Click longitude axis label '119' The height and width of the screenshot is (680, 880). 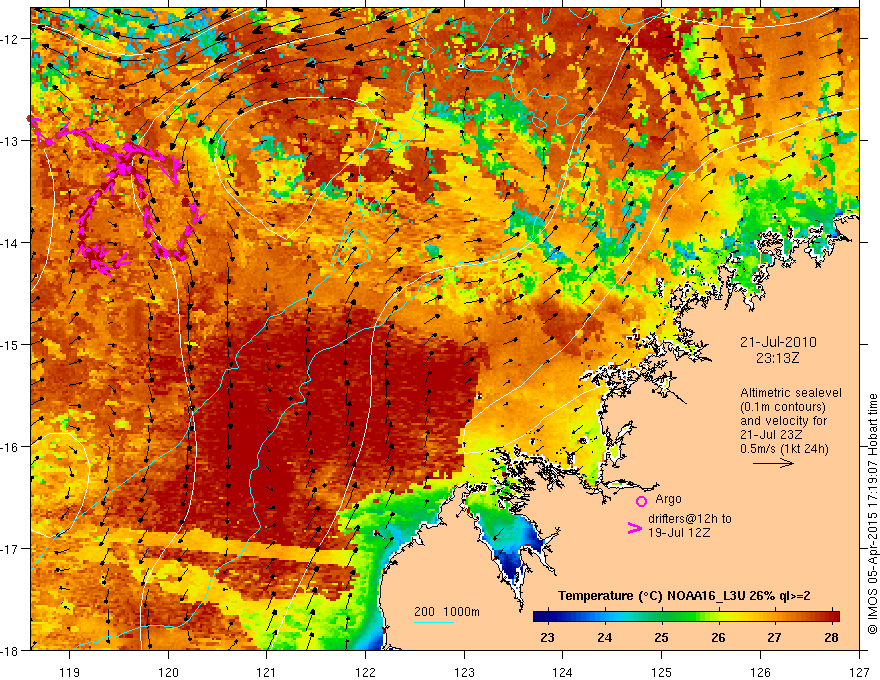pyautogui.click(x=70, y=672)
